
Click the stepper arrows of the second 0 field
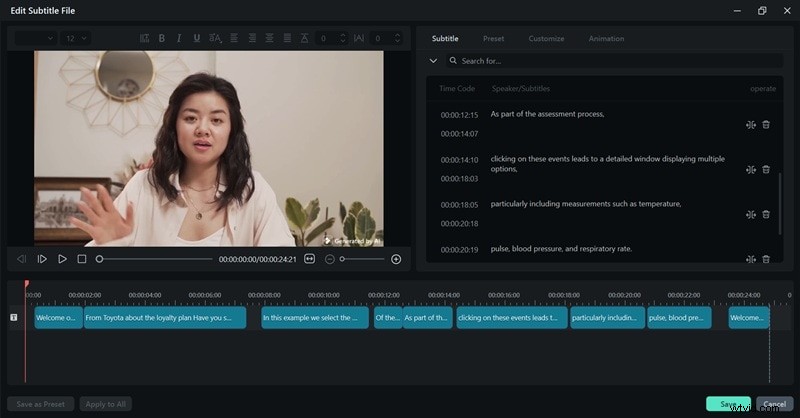coord(397,38)
